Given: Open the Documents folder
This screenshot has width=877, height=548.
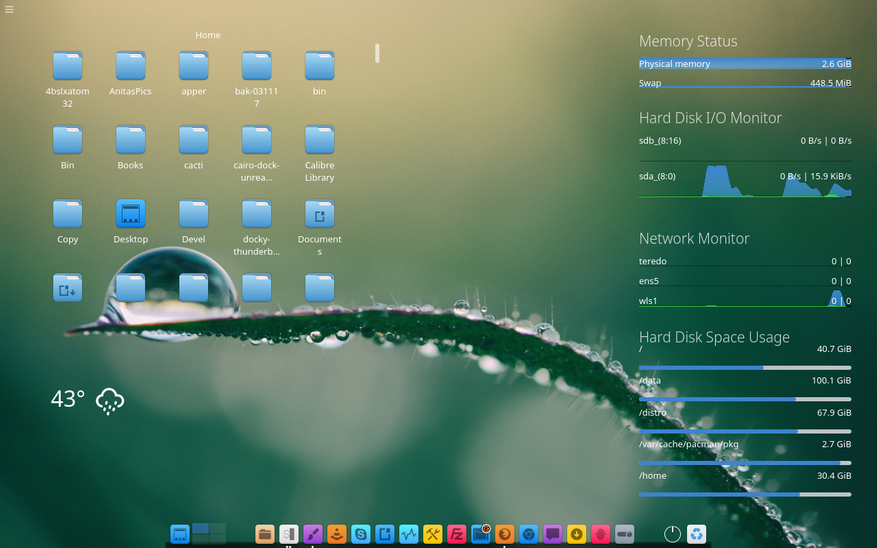Looking at the screenshot, I should tap(319, 214).
